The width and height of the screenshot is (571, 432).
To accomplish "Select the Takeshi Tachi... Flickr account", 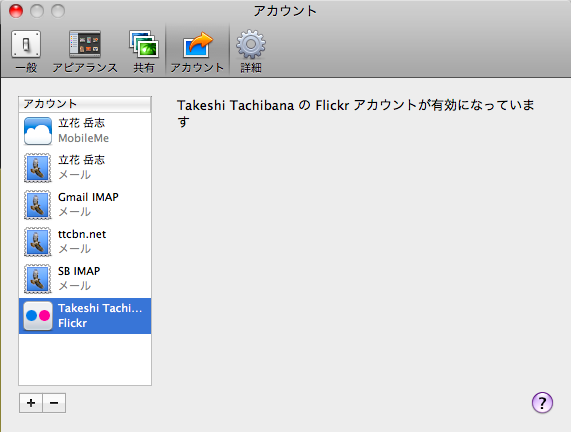I will (85, 316).
